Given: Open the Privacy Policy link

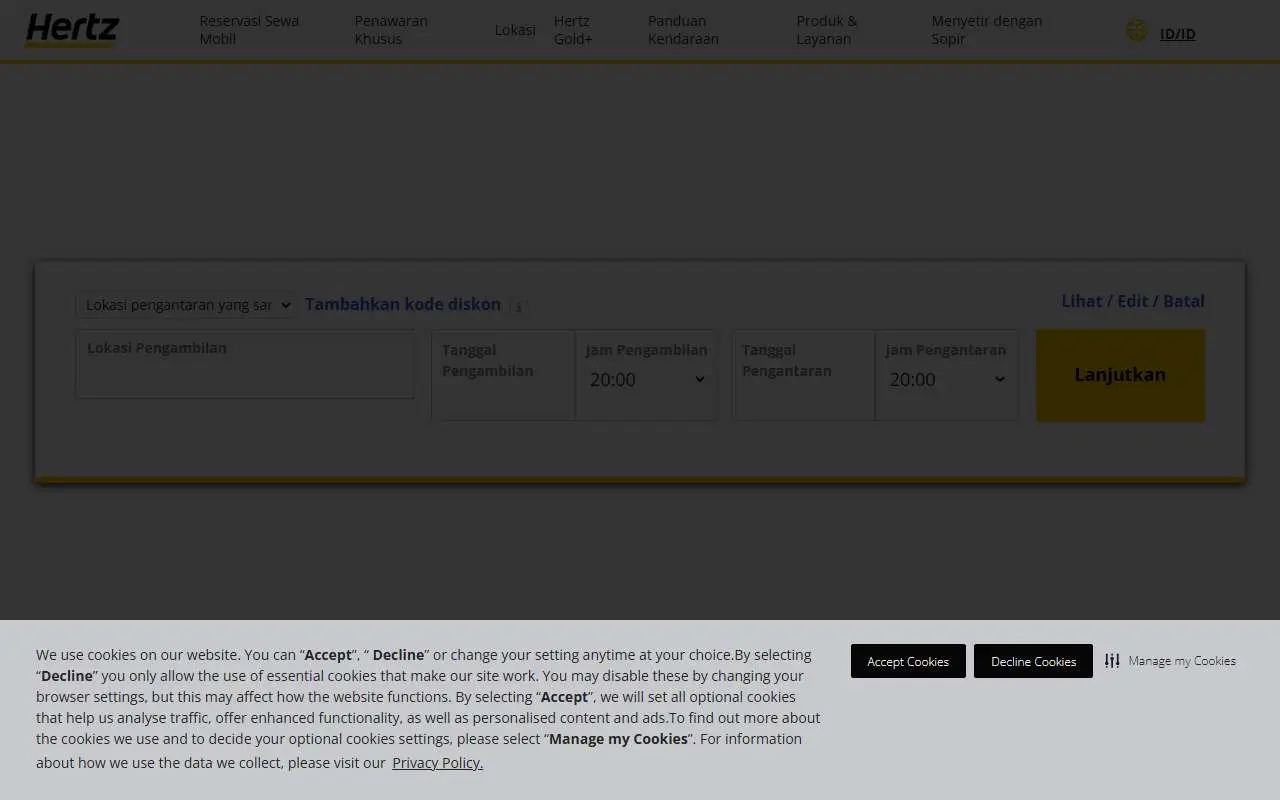Looking at the screenshot, I should [437, 763].
